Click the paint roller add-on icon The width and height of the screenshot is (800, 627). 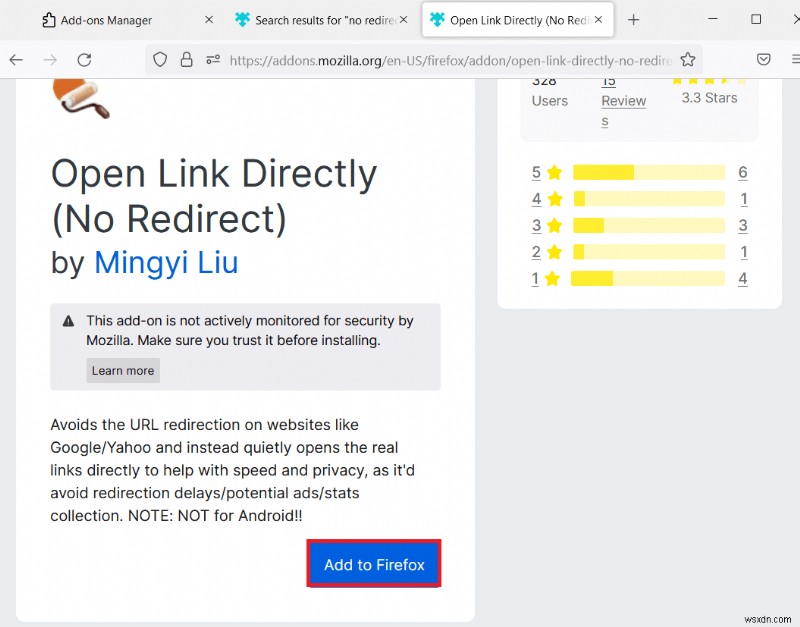click(x=81, y=98)
